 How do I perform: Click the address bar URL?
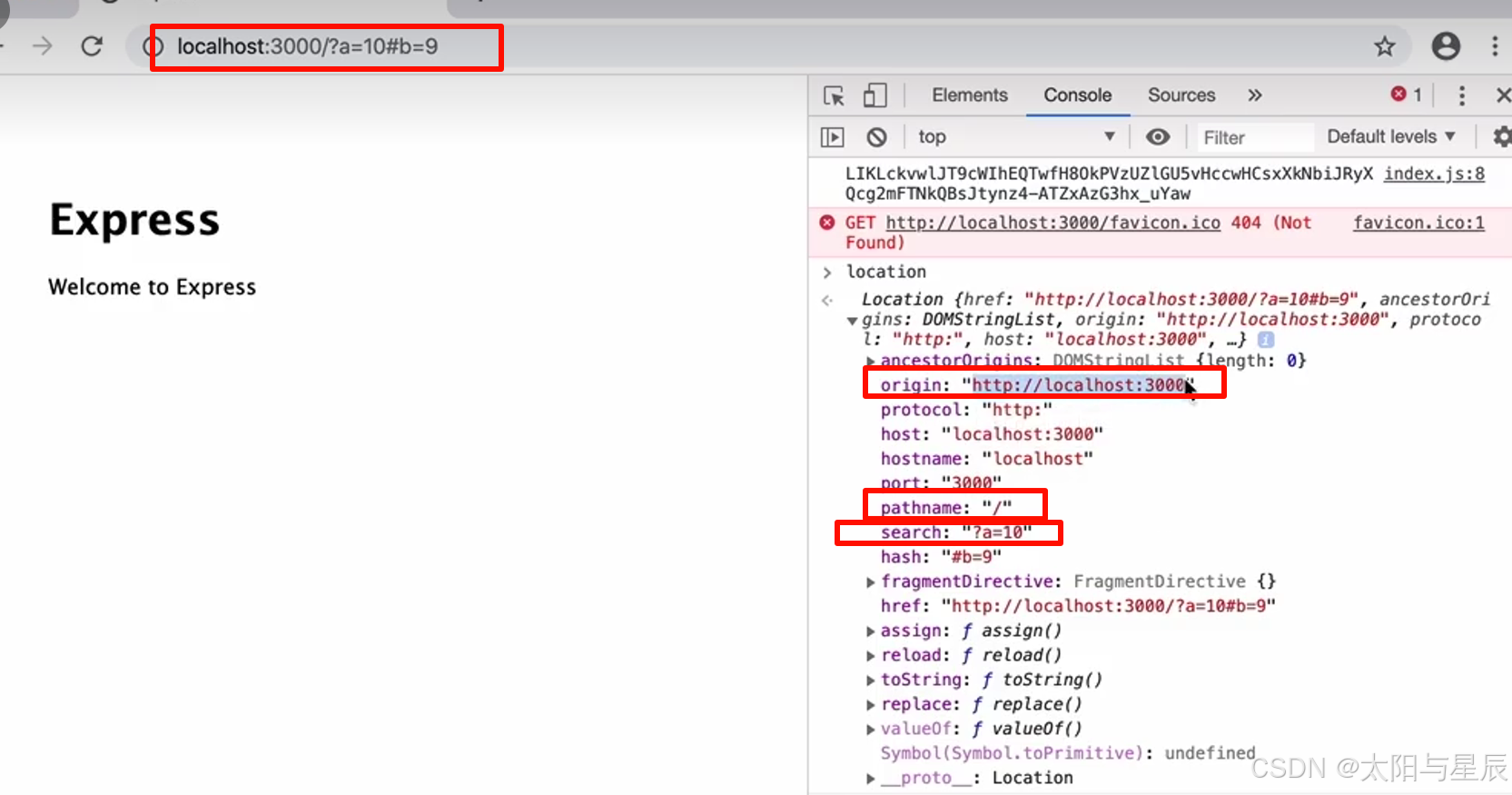click(307, 46)
